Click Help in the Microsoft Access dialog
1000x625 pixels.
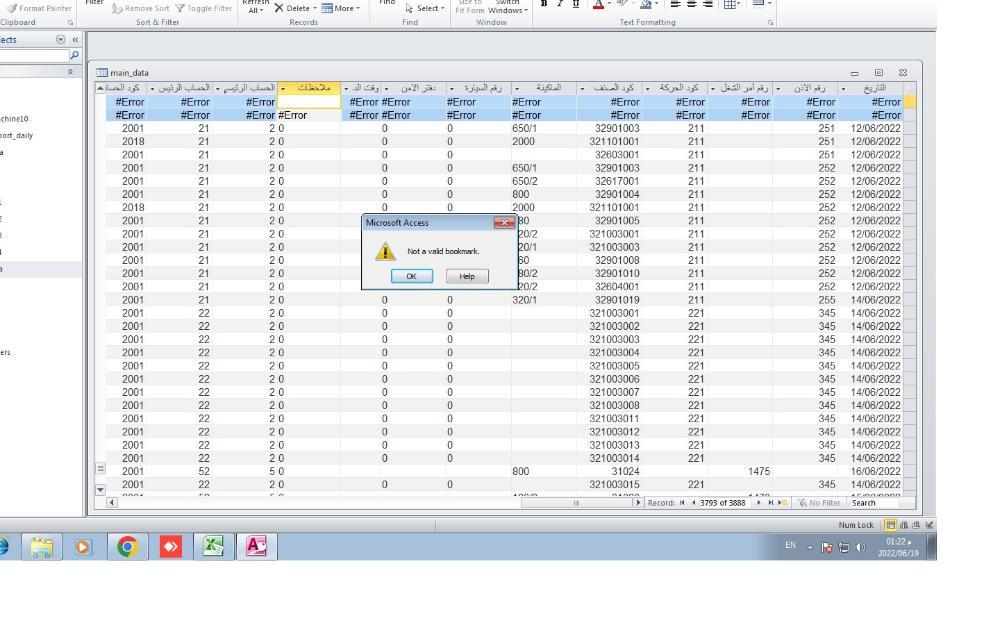[x=467, y=276]
